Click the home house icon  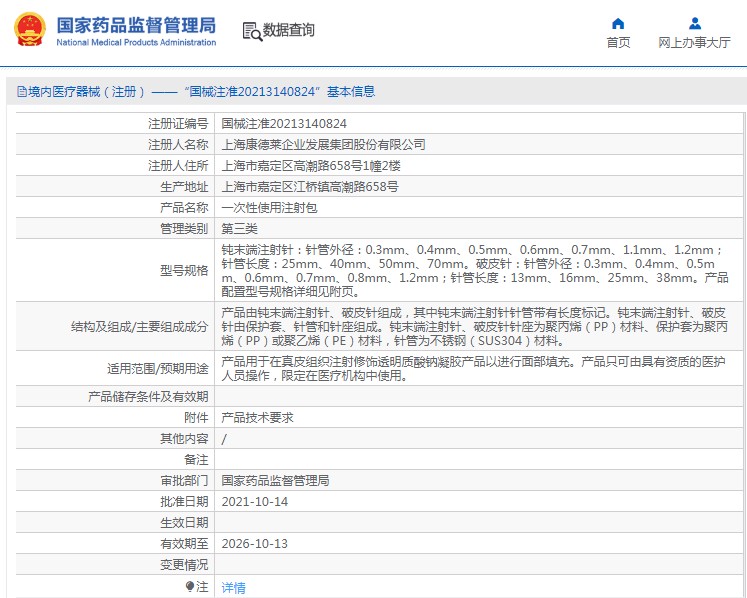618,23
